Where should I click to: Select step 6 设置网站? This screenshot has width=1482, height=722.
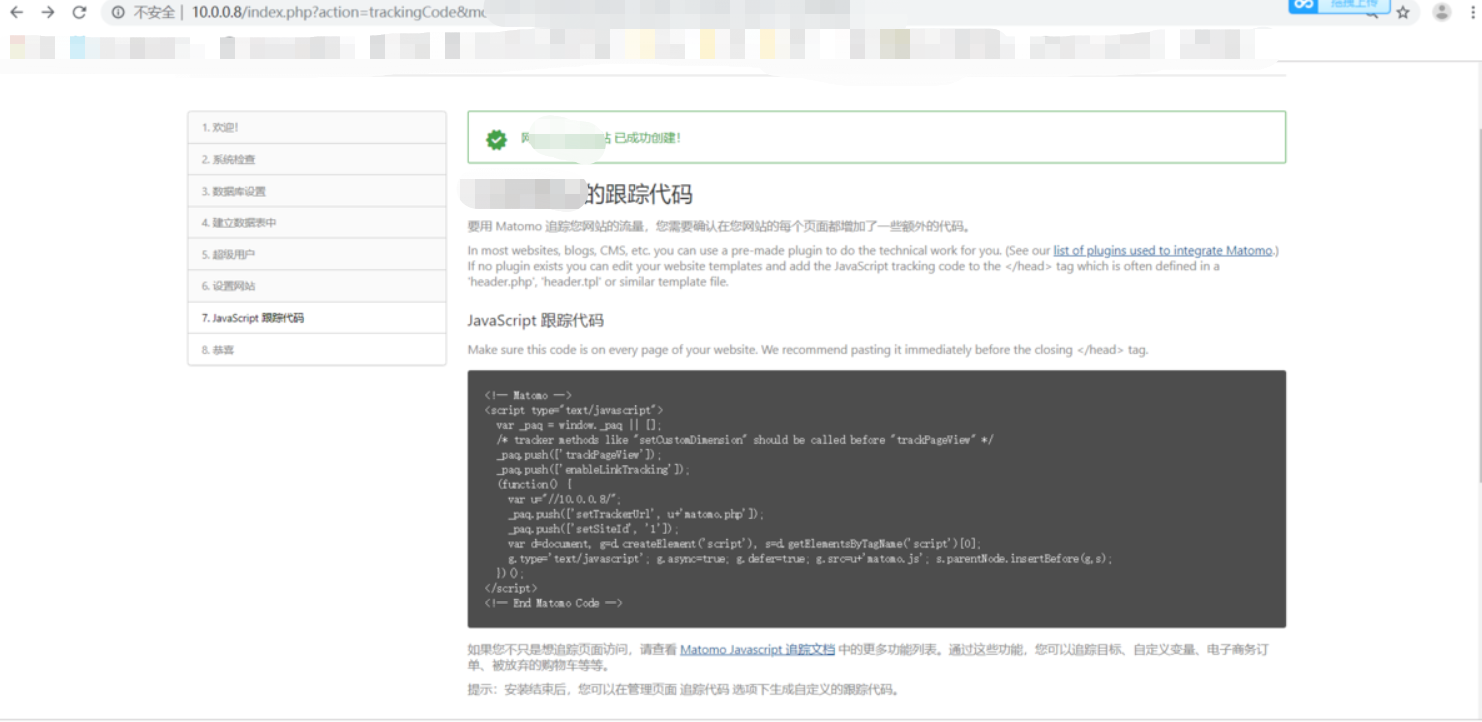point(316,286)
